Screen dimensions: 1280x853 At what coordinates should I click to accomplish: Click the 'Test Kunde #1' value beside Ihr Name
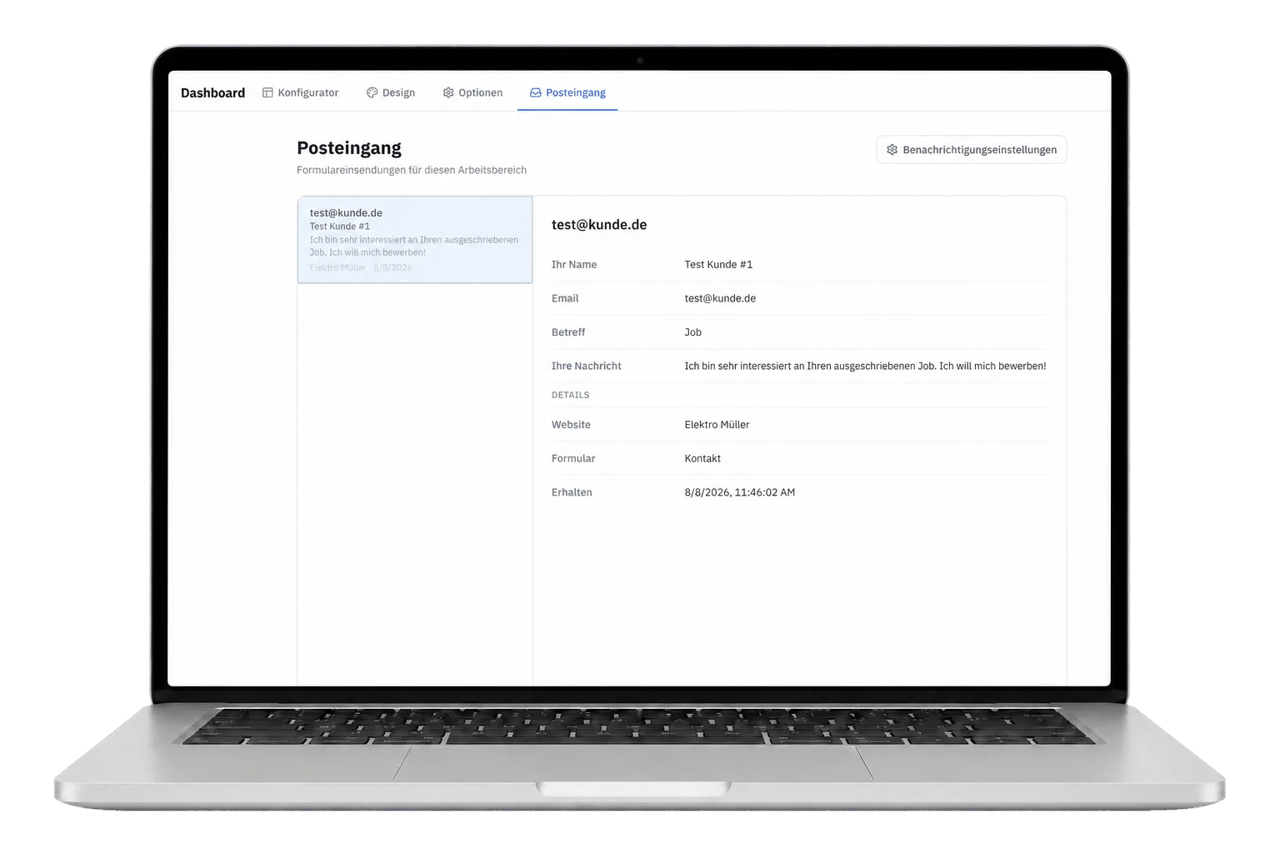(719, 265)
